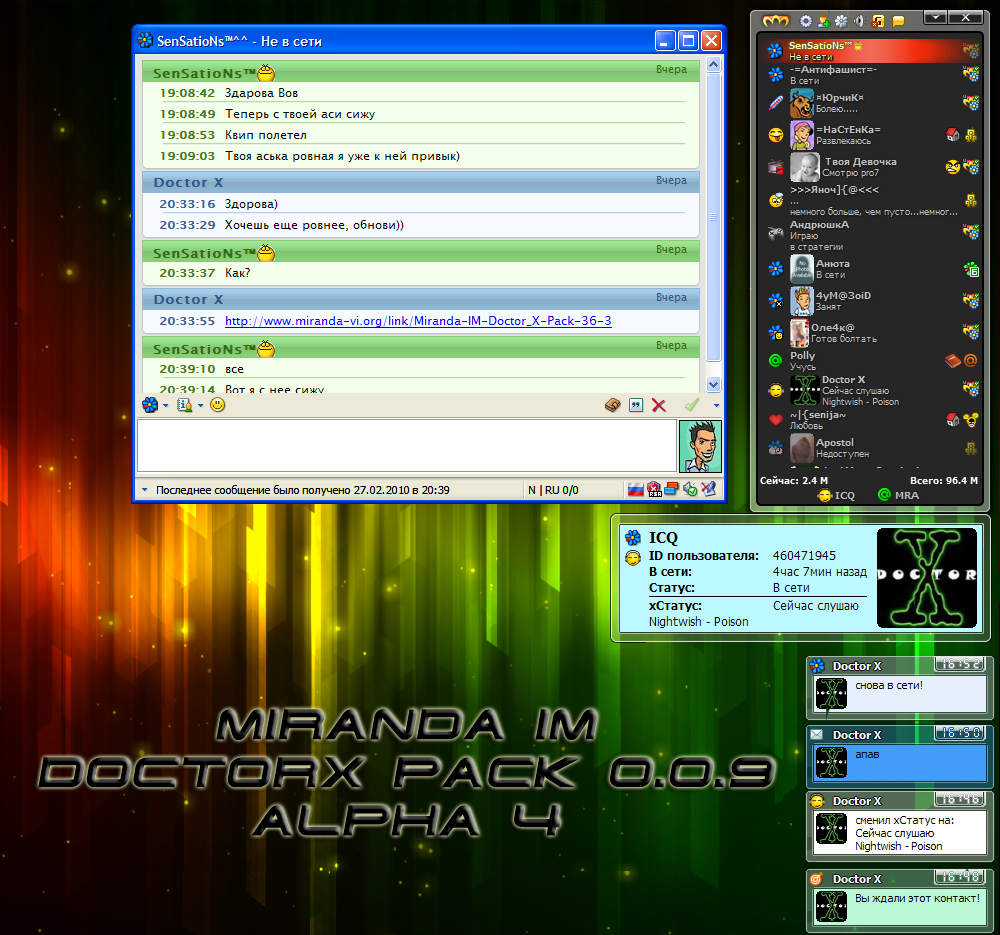Click the green checkmark send button
The height and width of the screenshot is (935, 1000).
691,405
